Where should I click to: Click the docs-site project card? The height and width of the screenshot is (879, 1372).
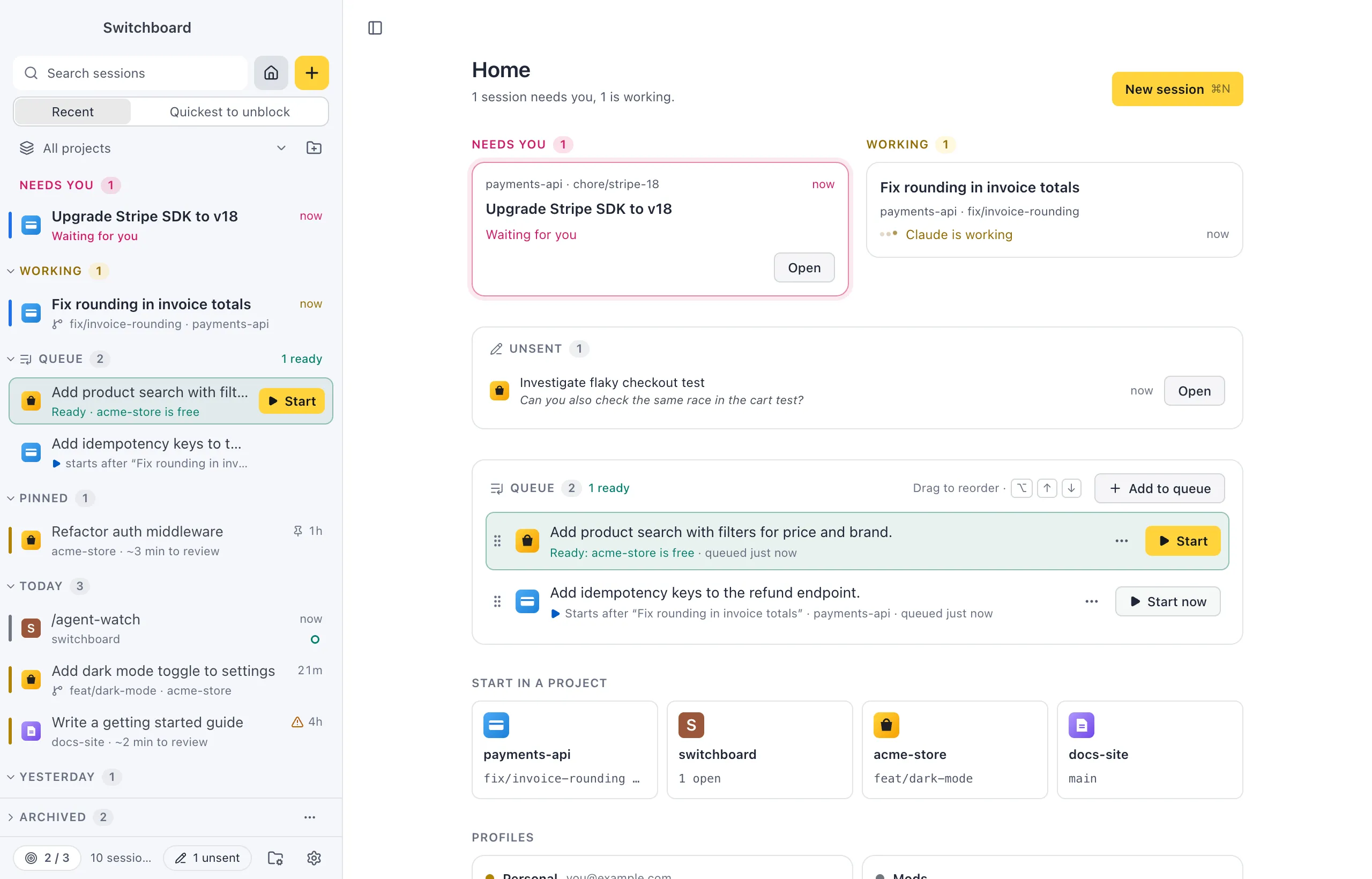click(x=1150, y=749)
